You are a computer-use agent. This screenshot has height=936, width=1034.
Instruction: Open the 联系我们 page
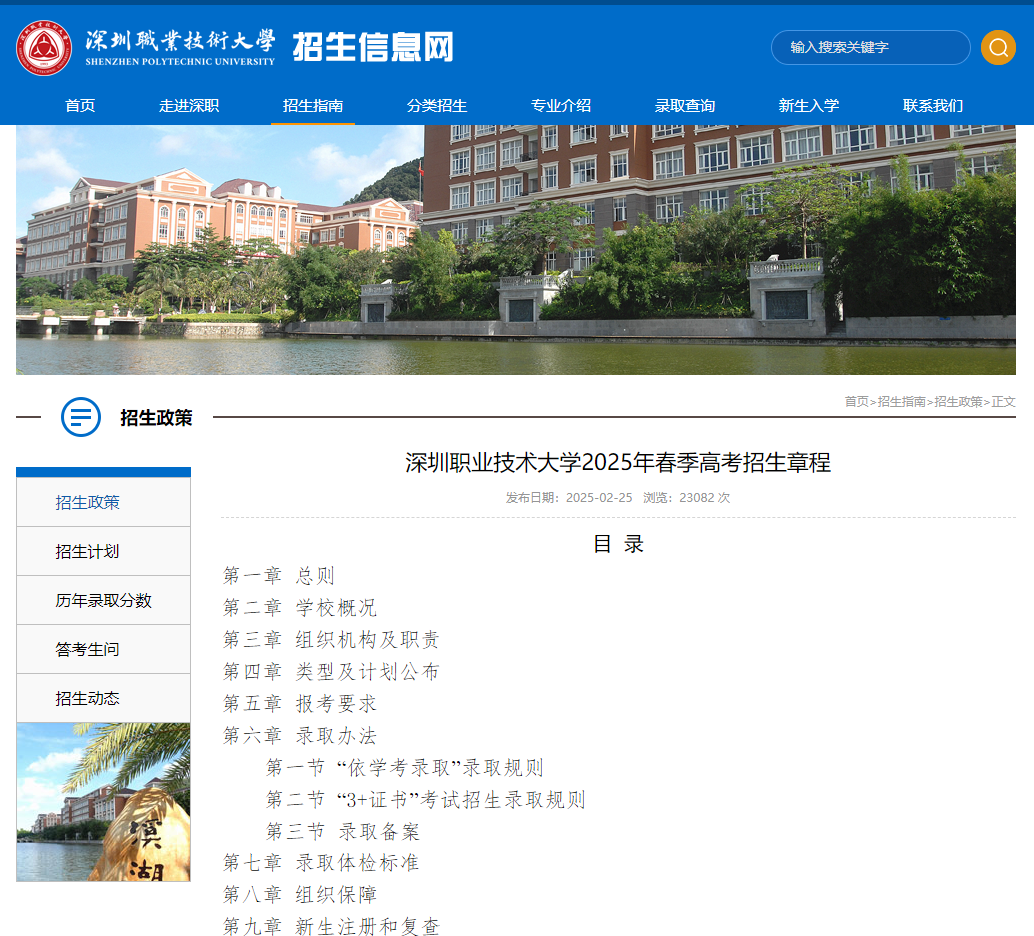click(931, 105)
